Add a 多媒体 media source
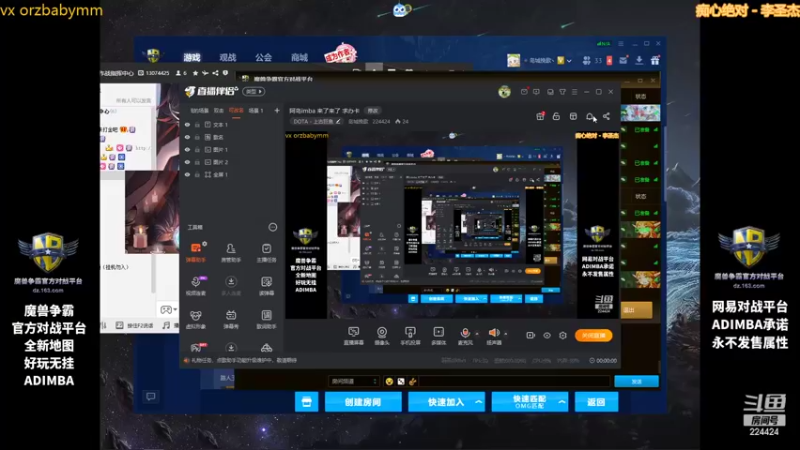The height and width of the screenshot is (450, 800). click(x=439, y=336)
